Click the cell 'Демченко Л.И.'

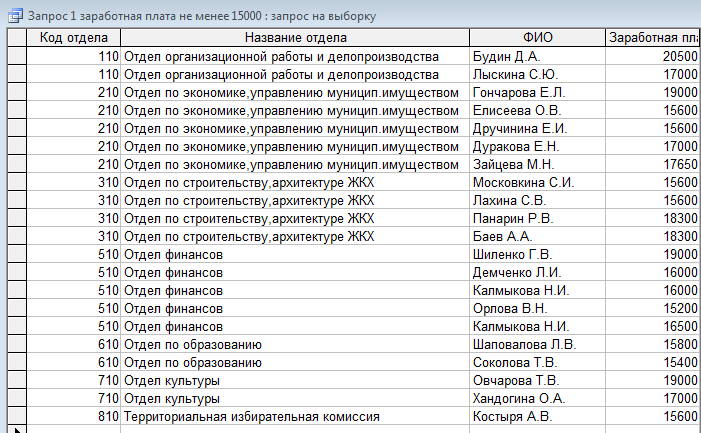click(x=537, y=272)
